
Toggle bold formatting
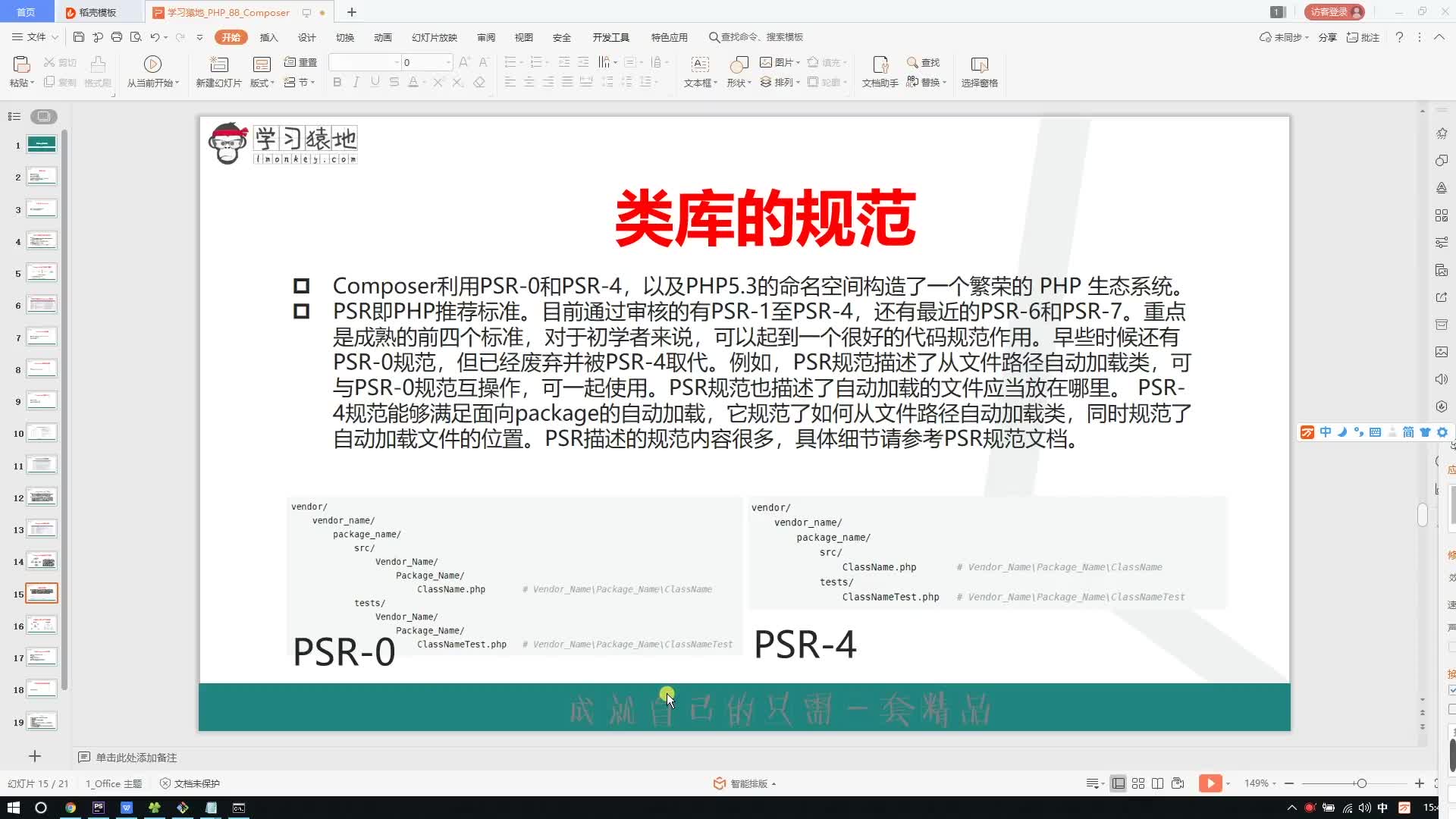(x=337, y=82)
